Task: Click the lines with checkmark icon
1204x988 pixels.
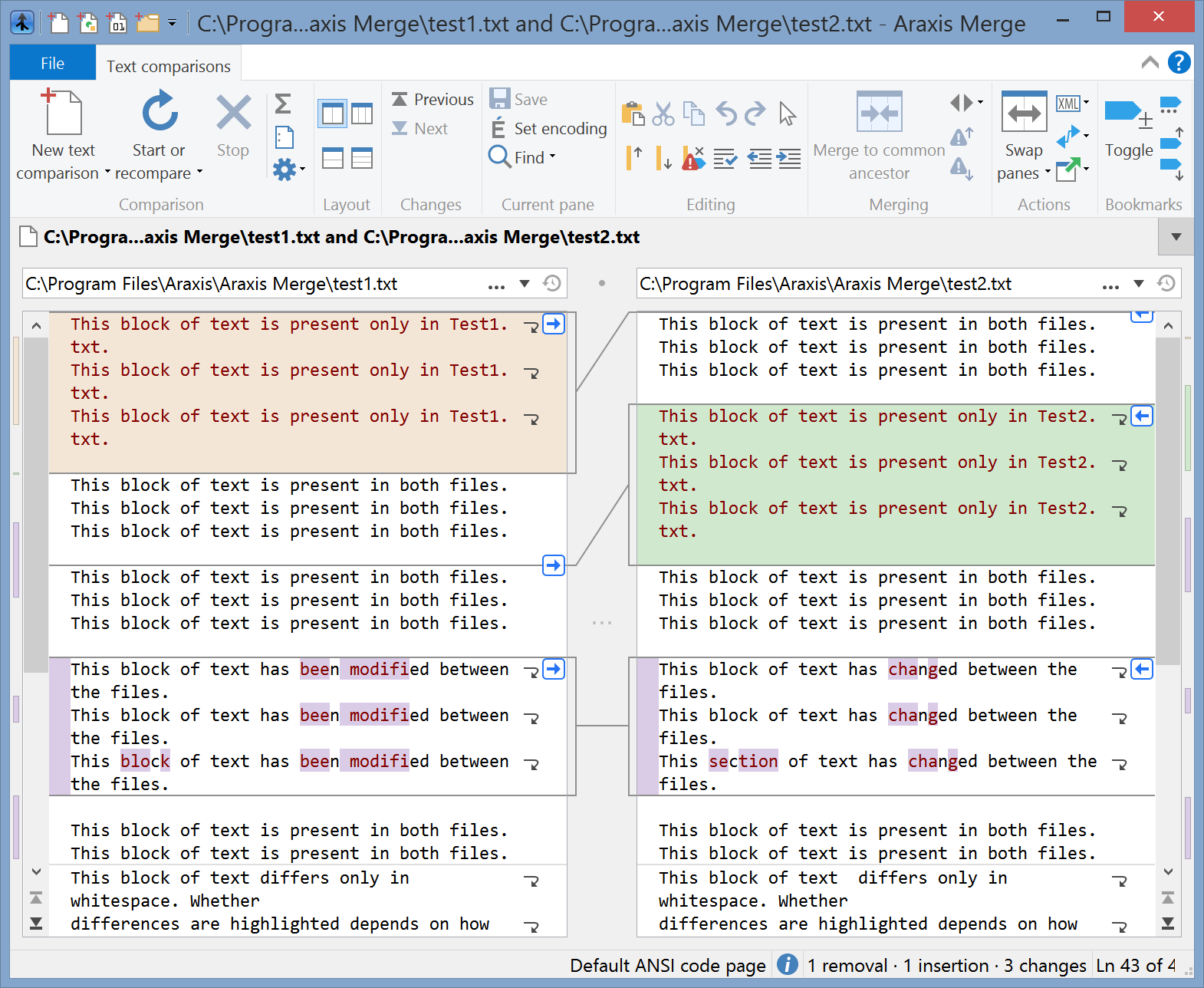Action: [725, 158]
